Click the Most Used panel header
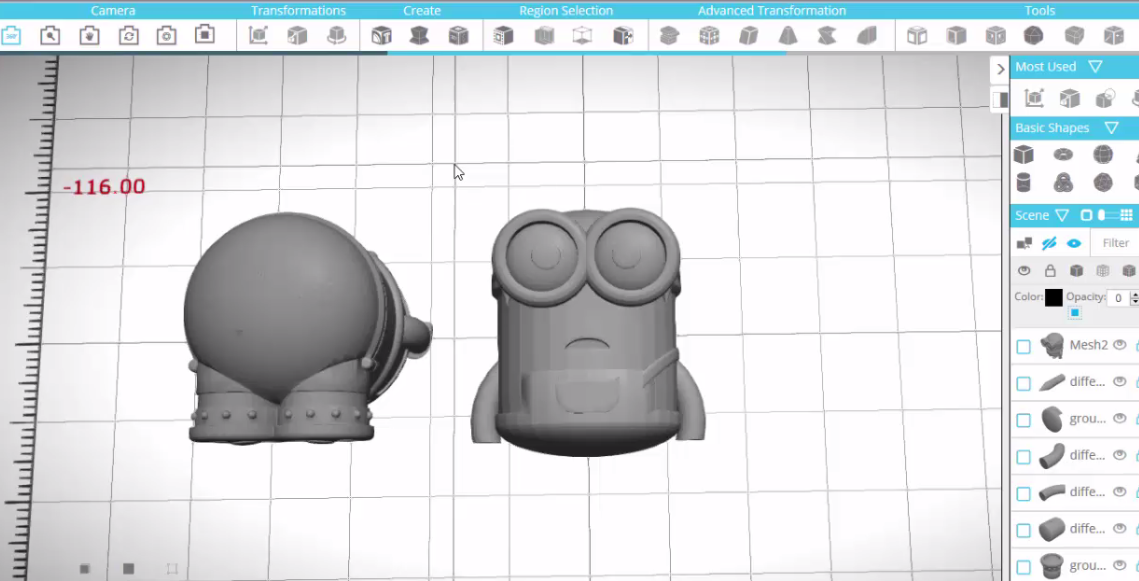The image size is (1139, 581). (1045, 67)
